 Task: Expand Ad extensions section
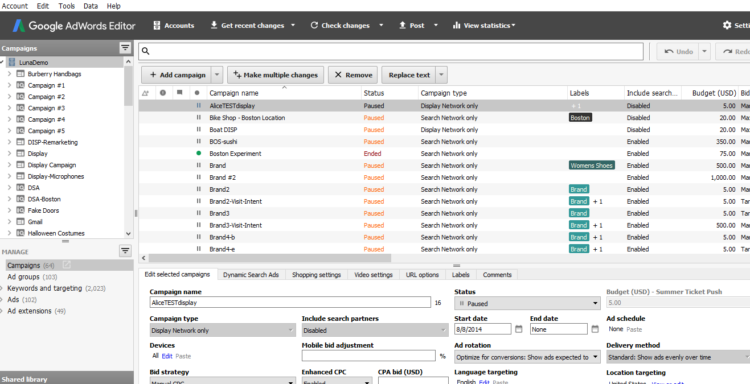point(2,311)
